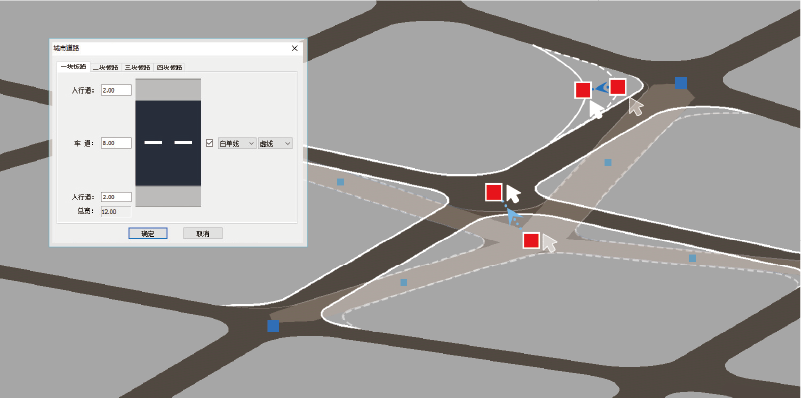Click the 车道 width input field
This screenshot has height=398, width=801.
point(116,143)
